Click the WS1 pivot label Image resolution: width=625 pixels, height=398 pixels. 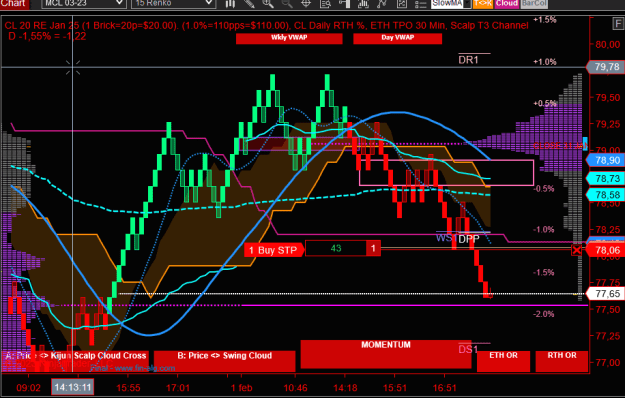446,238
